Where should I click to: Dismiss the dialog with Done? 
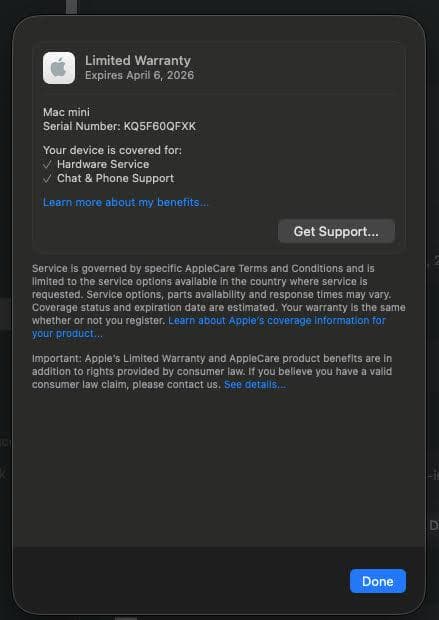(378, 581)
